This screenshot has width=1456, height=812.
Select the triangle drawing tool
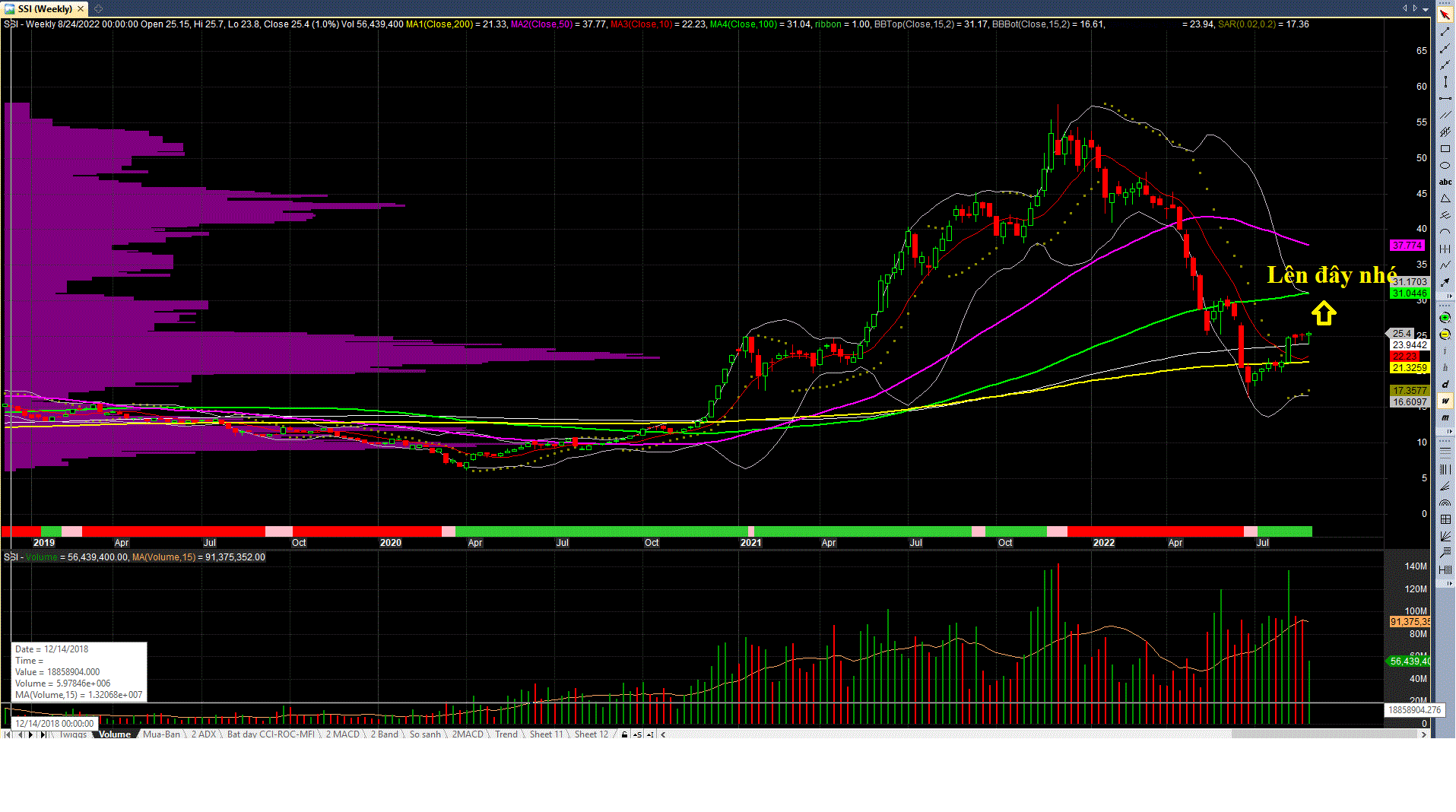pos(1445,199)
